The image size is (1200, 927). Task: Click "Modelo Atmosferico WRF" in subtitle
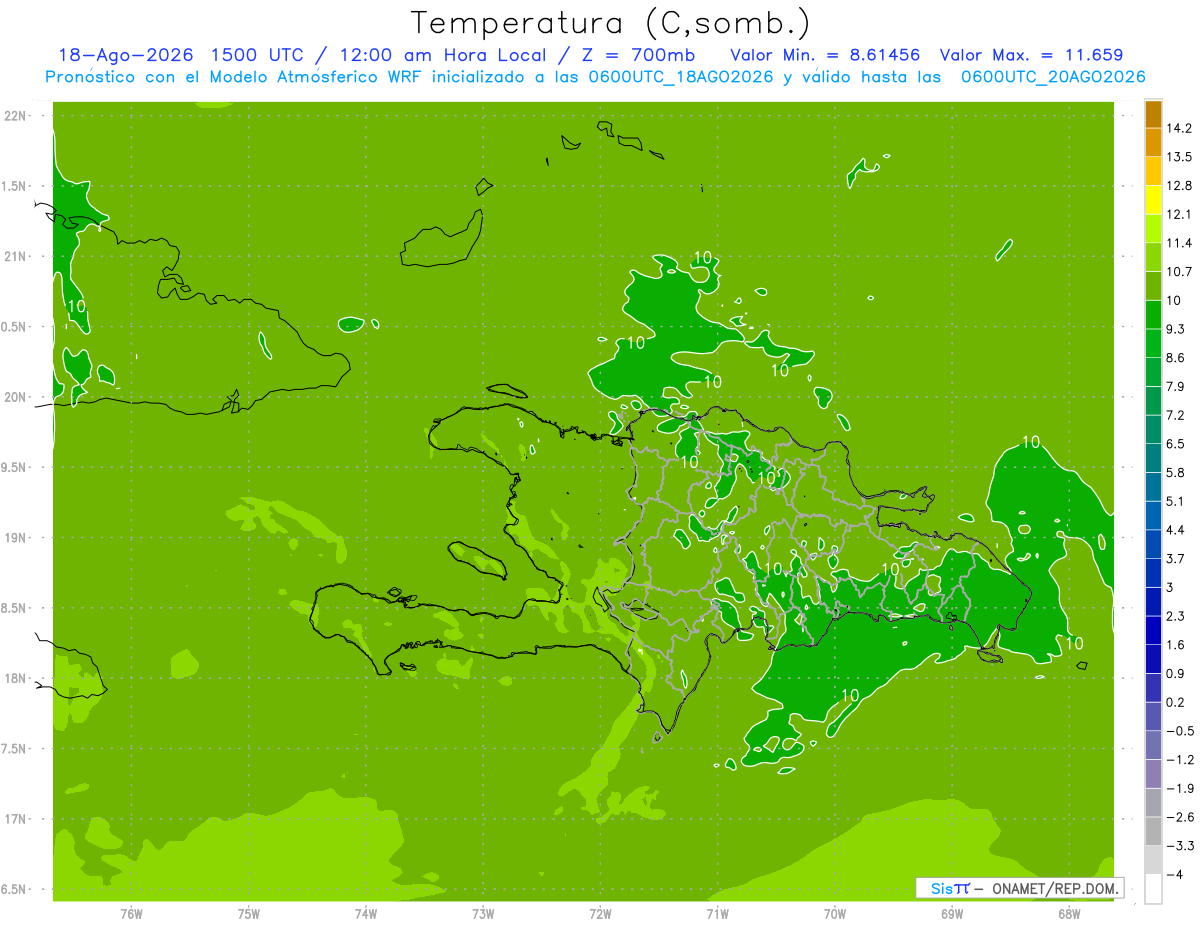click(301, 77)
